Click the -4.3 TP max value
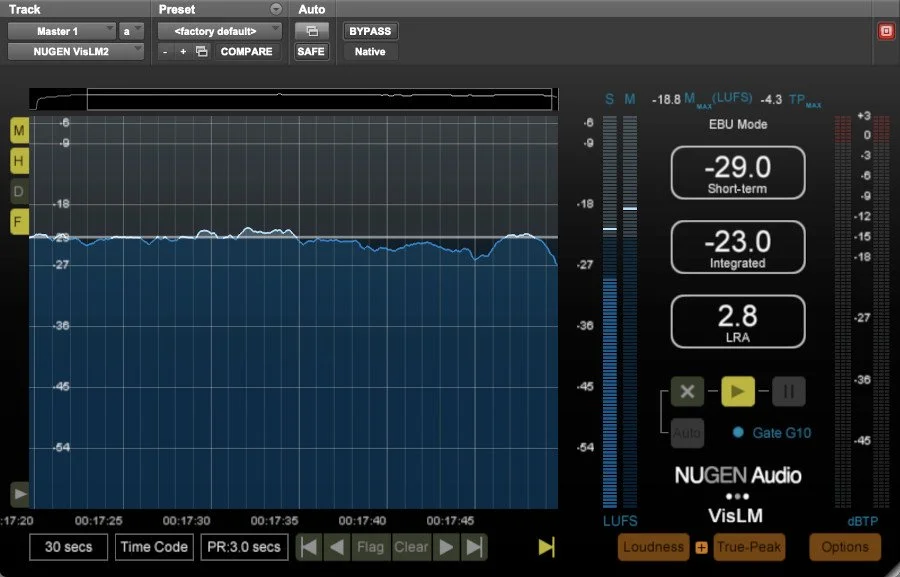The width and height of the screenshot is (900, 577). 771,99
